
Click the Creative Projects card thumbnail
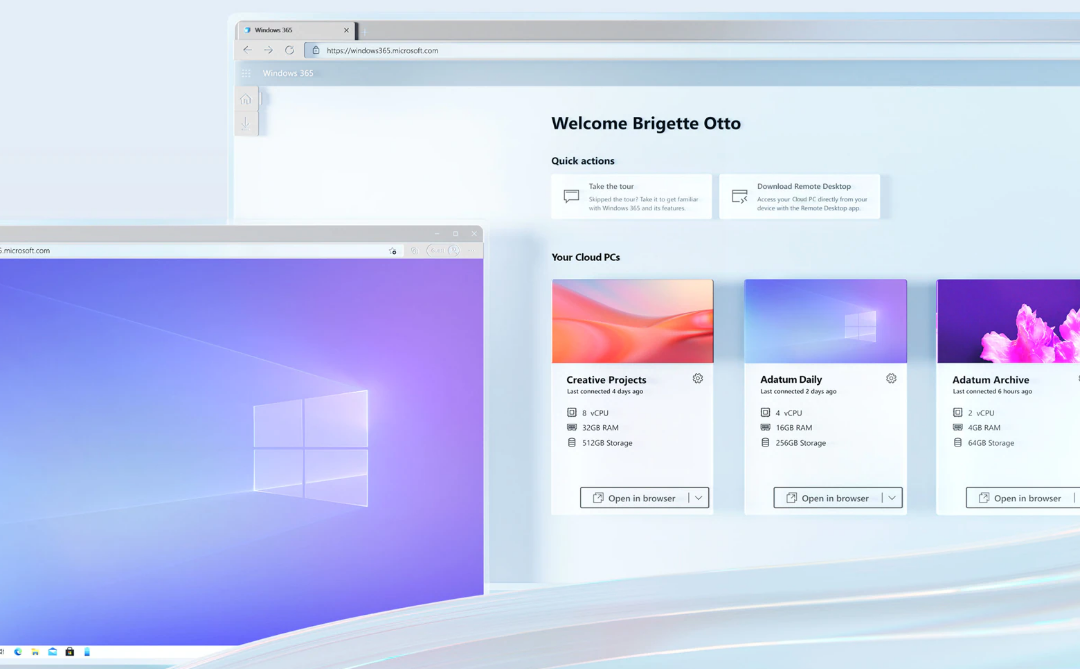[632, 321]
